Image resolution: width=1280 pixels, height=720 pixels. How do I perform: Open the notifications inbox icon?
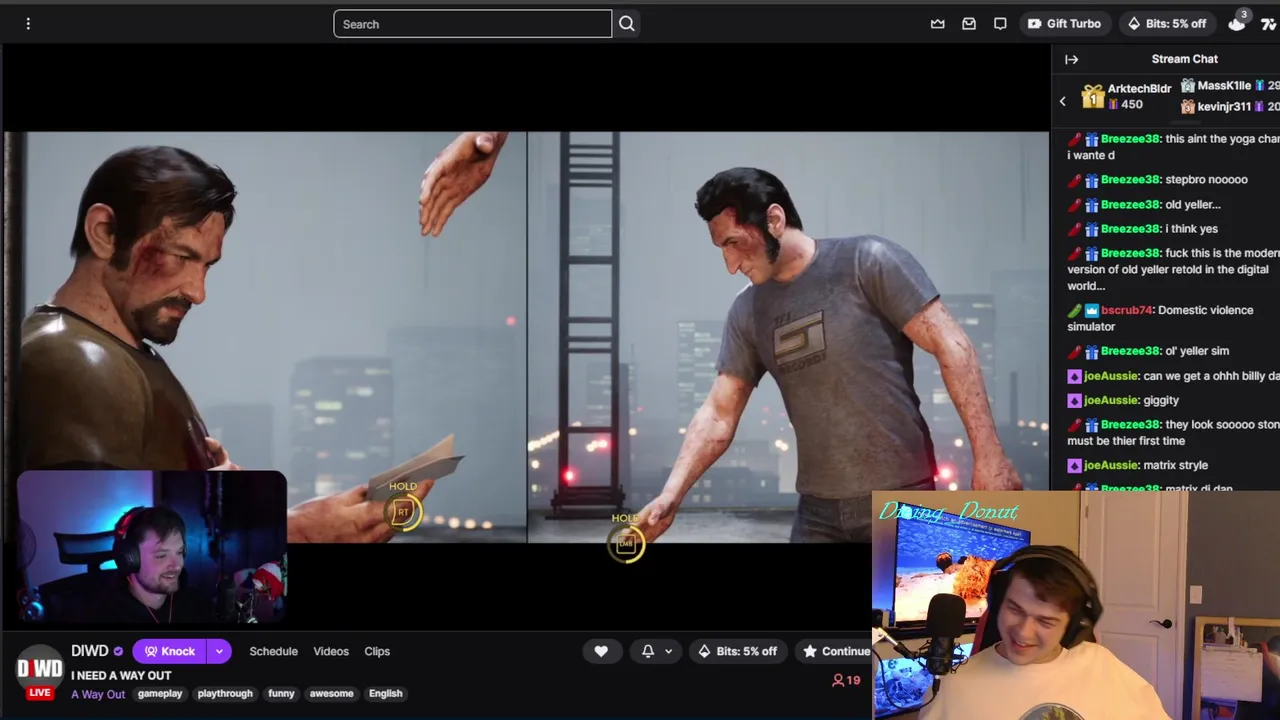(x=969, y=23)
